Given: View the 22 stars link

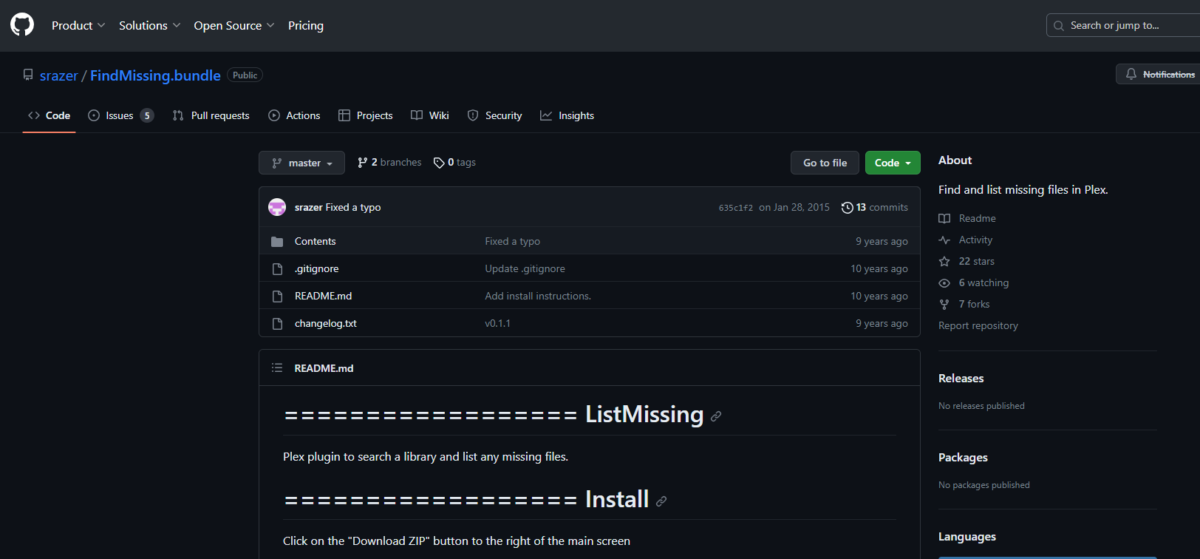Looking at the screenshot, I should 966,261.
